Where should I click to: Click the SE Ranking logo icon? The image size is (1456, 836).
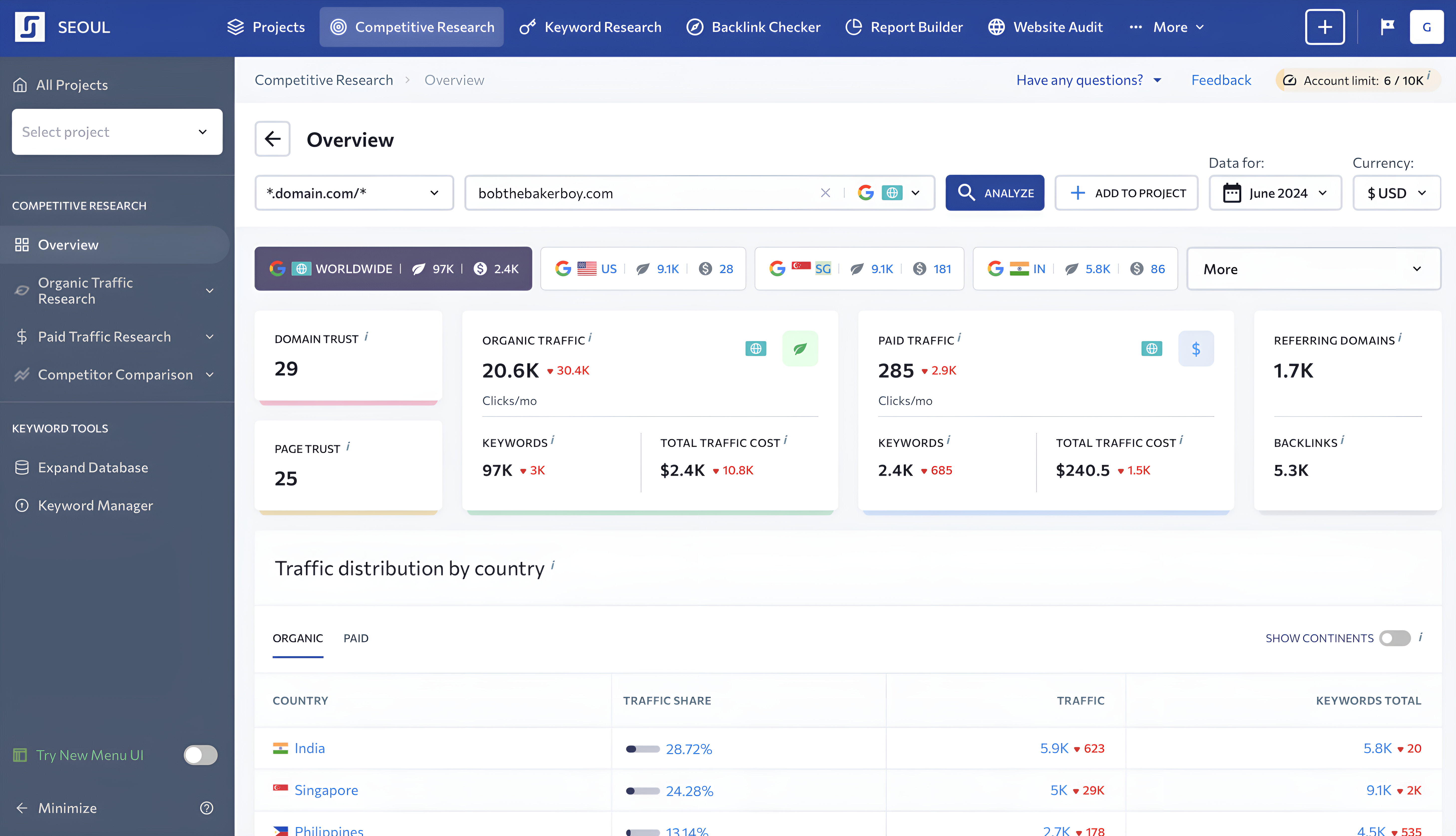[x=30, y=27]
